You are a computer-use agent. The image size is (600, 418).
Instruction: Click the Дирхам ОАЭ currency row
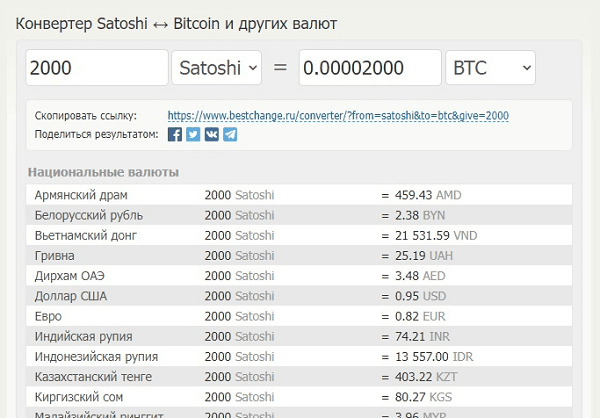pos(299,276)
